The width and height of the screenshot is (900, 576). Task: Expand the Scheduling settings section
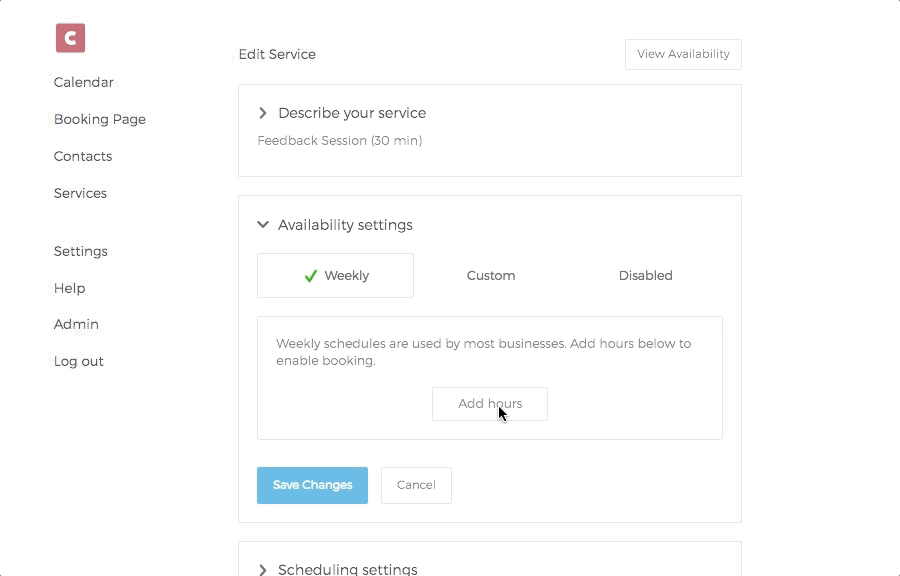coord(347,569)
